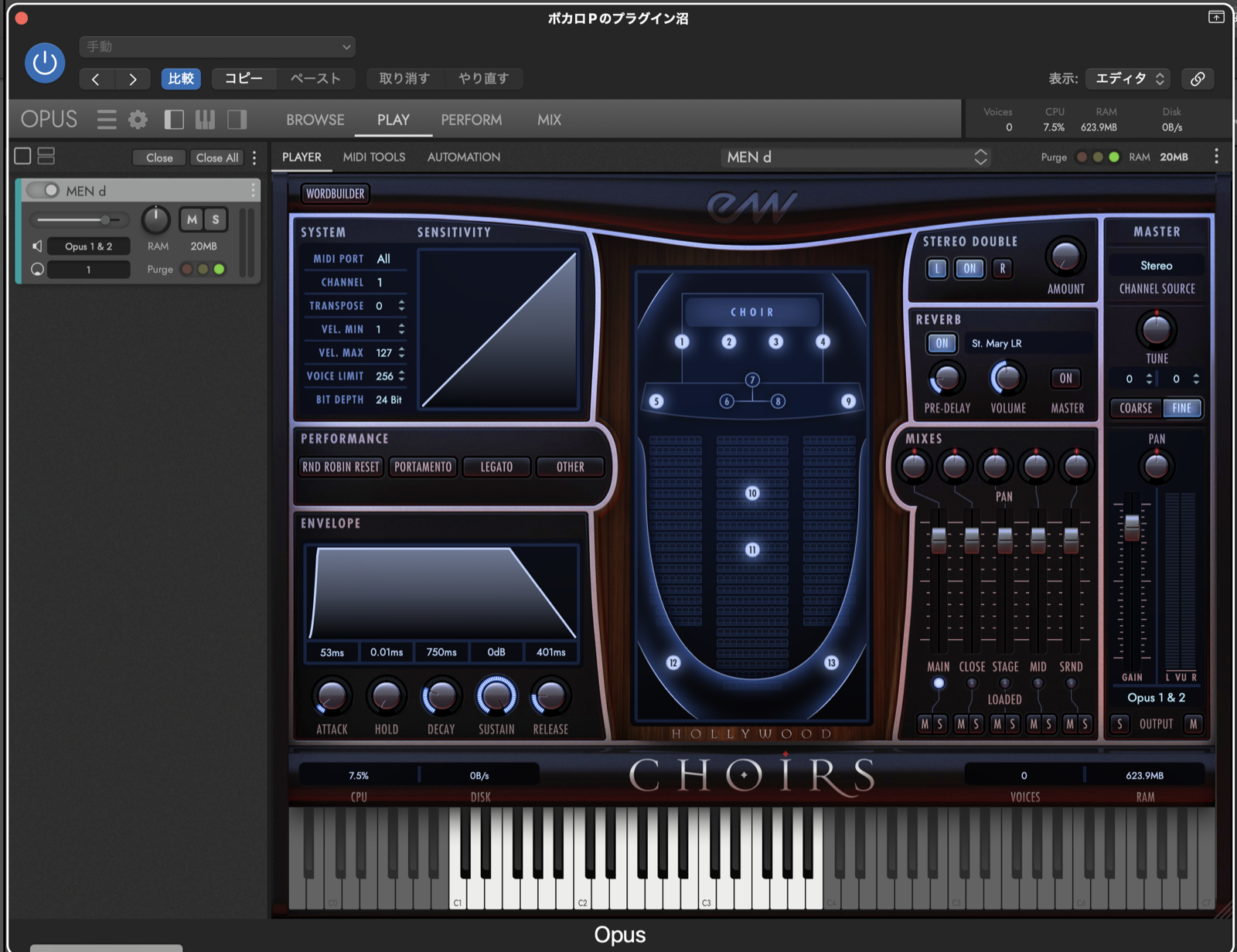Open the WORDBUILDER button
1237x952 pixels.
(x=335, y=193)
